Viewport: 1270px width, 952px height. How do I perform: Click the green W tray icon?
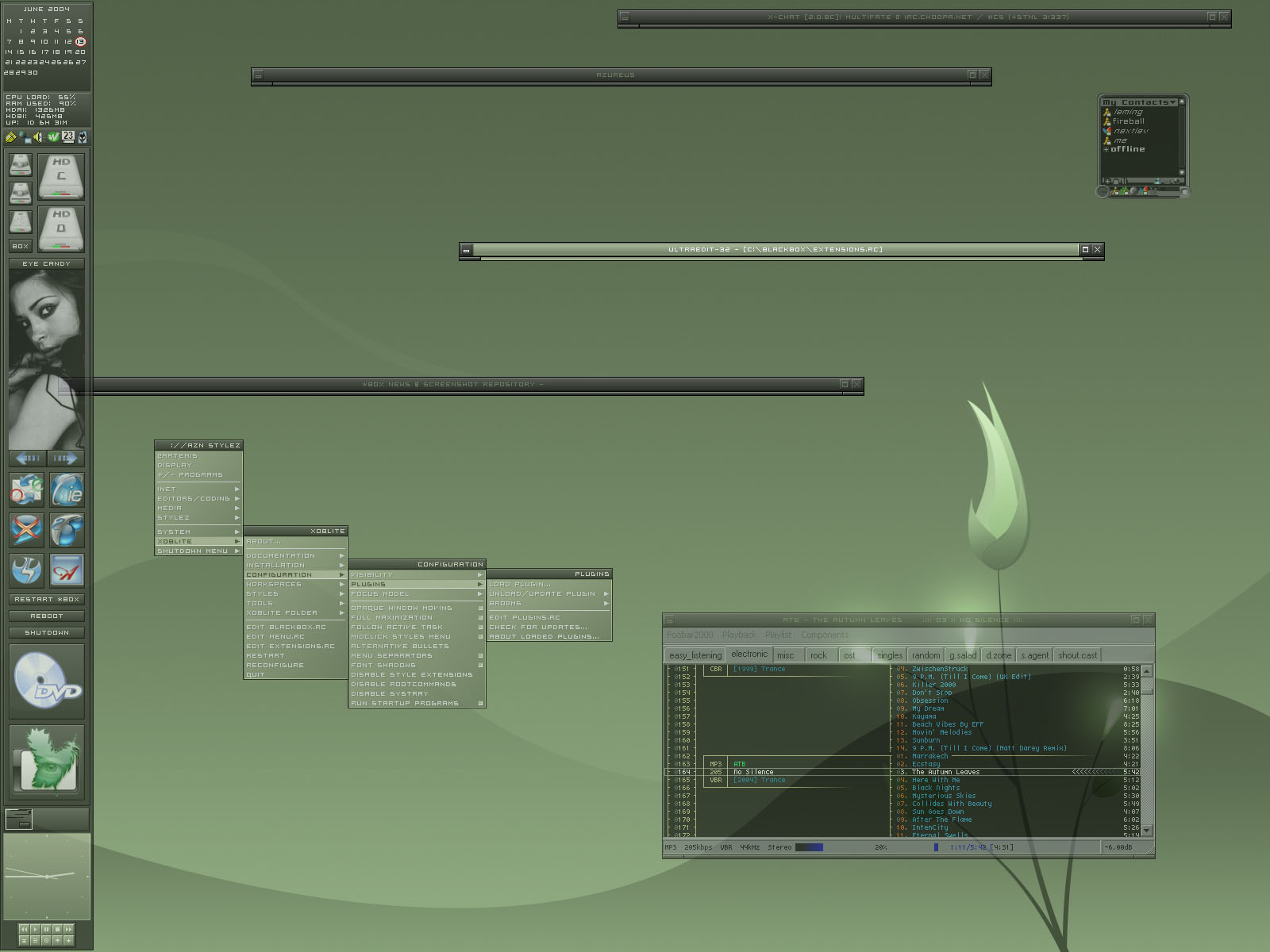coord(53,137)
